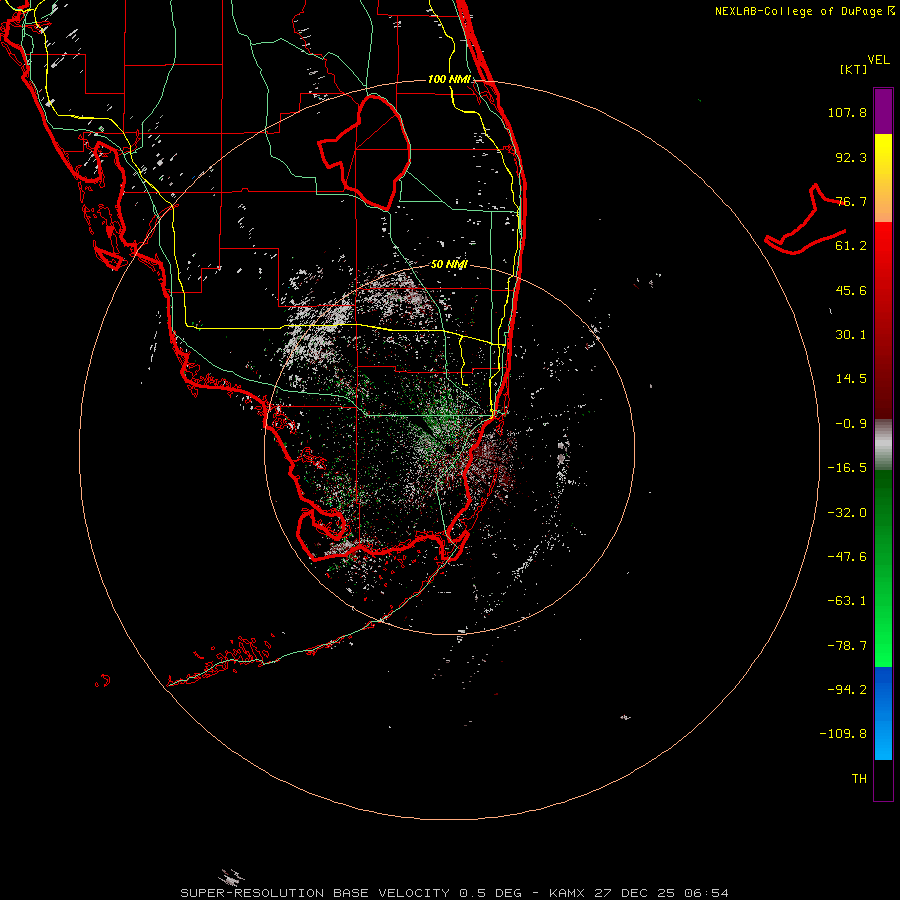This screenshot has width=900, height=900.
Task: Select the -16.5 scale value
Action: [x=847, y=468]
